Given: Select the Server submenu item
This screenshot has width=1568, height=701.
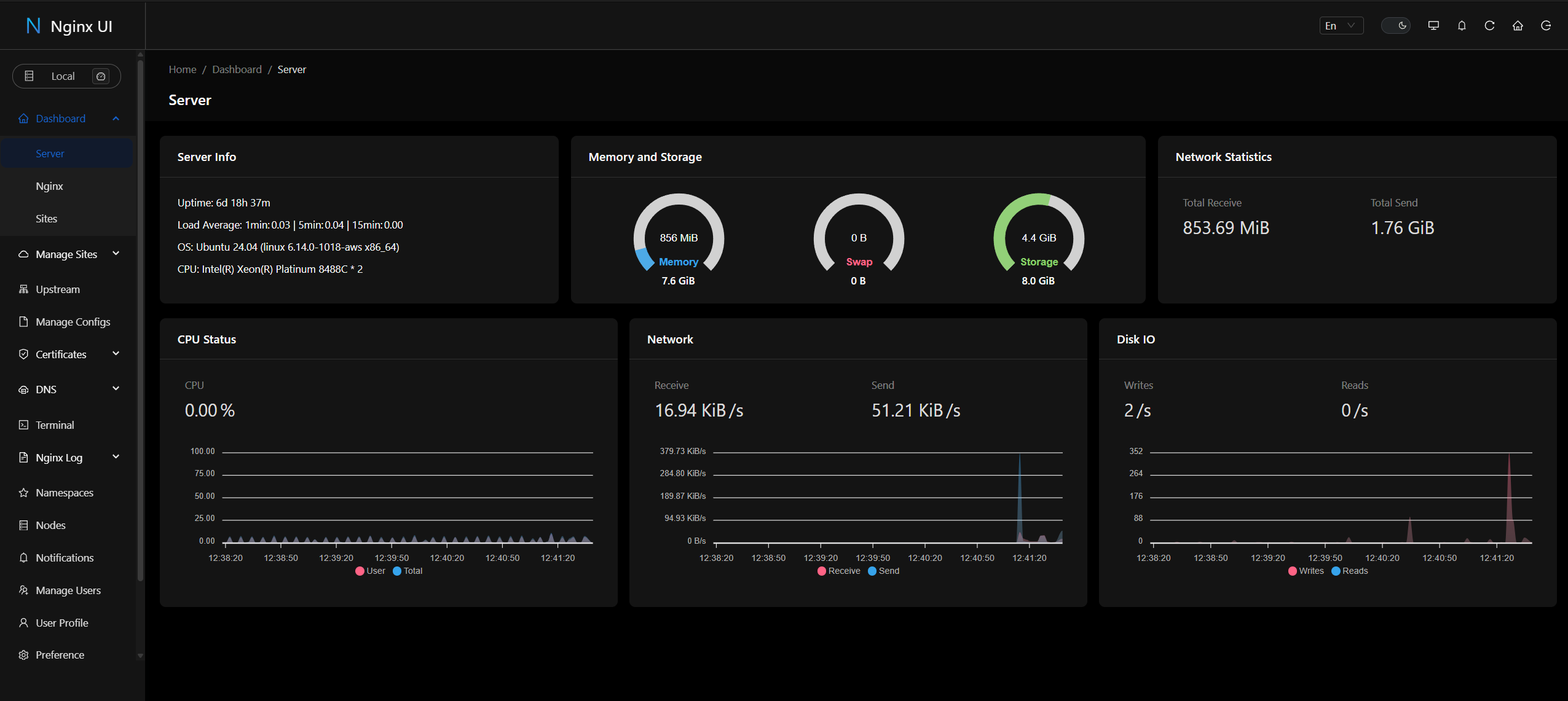Looking at the screenshot, I should pyautogui.click(x=67, y=154).
